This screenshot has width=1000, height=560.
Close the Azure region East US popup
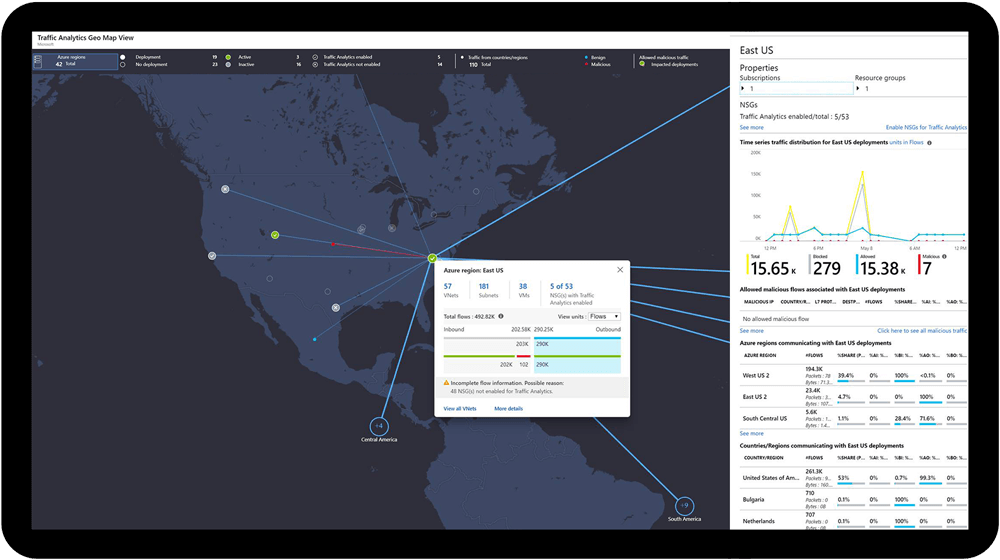pyautogui.click(x=620, y=270)
